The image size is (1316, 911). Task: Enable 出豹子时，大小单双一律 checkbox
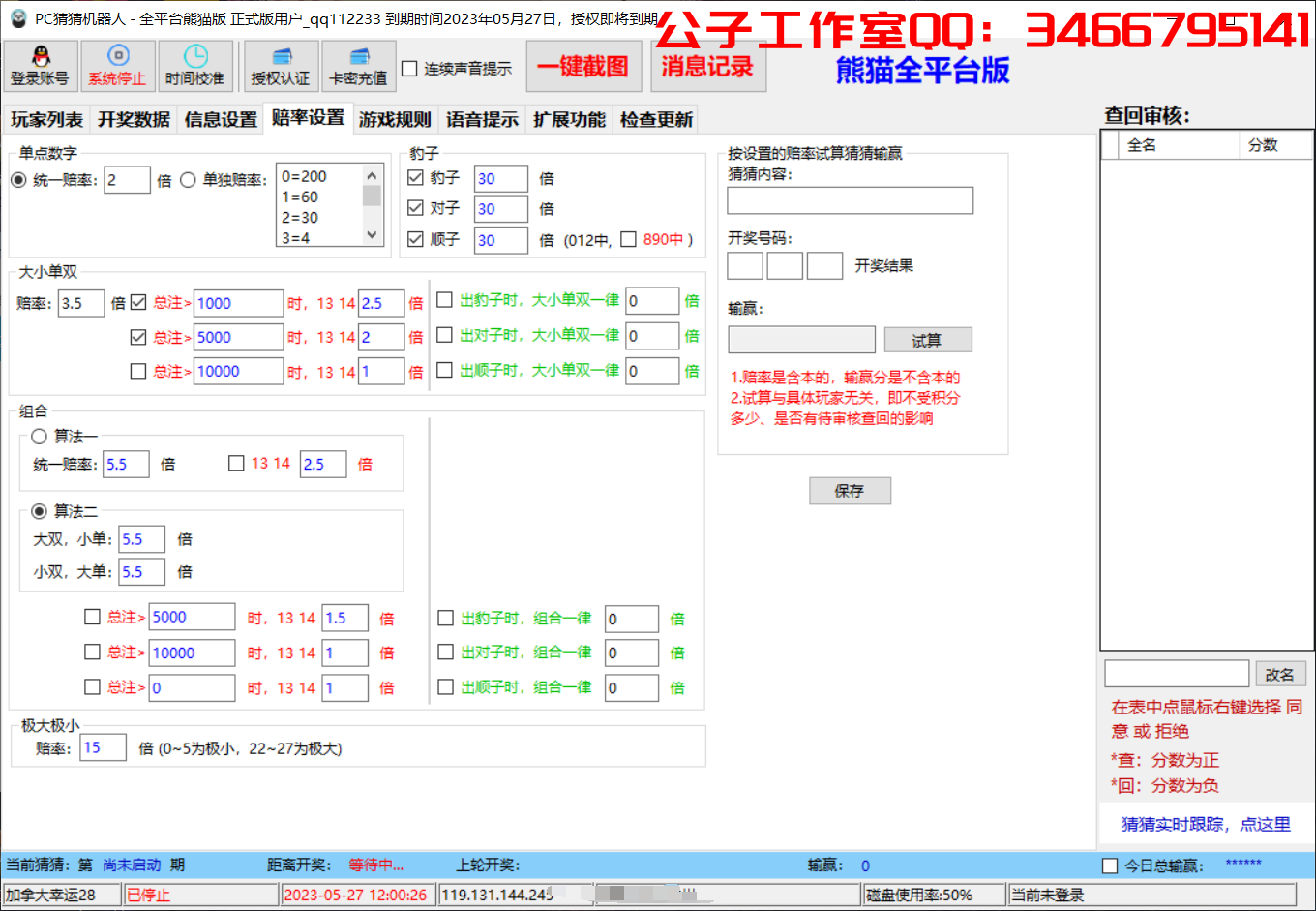pyautogui.click(x=444, y=300)
